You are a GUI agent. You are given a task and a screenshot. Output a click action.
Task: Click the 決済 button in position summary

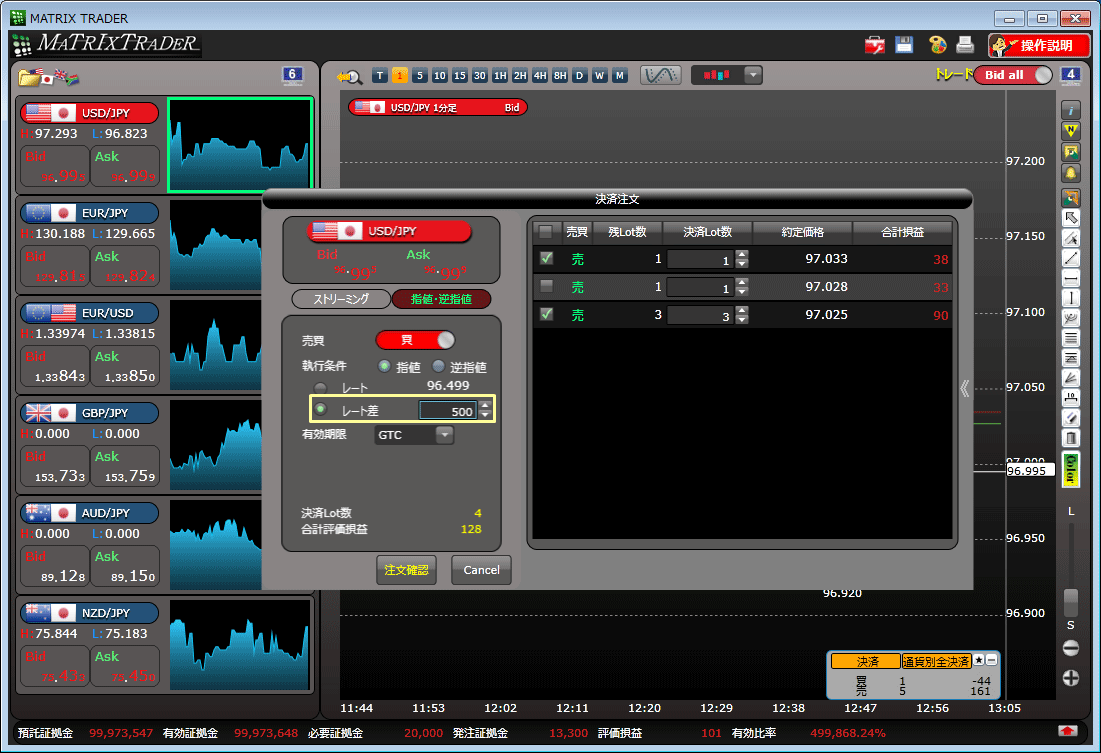point(866,661)
